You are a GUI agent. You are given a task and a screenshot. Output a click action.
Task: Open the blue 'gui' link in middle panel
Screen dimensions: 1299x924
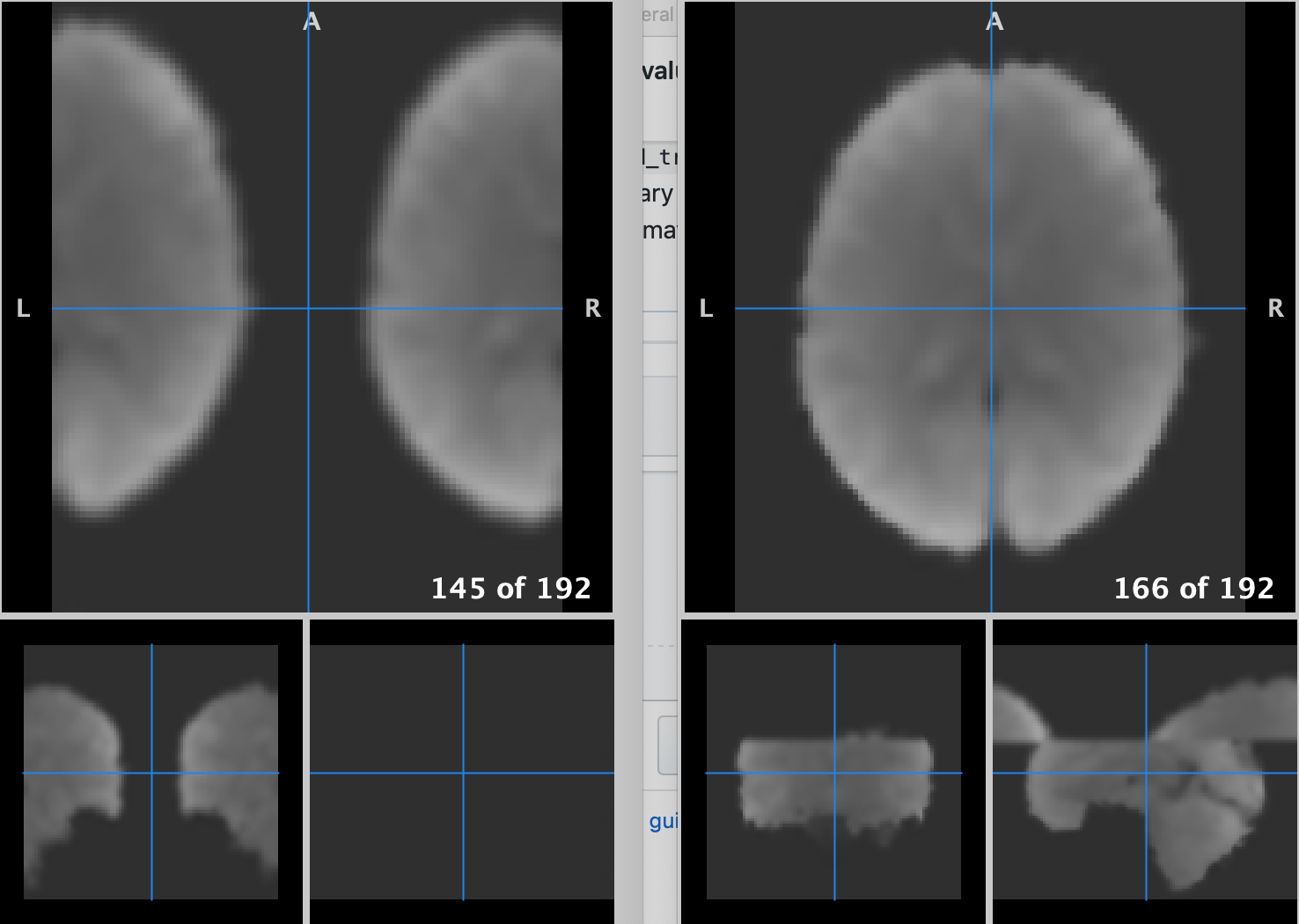(x=663, y=821)
